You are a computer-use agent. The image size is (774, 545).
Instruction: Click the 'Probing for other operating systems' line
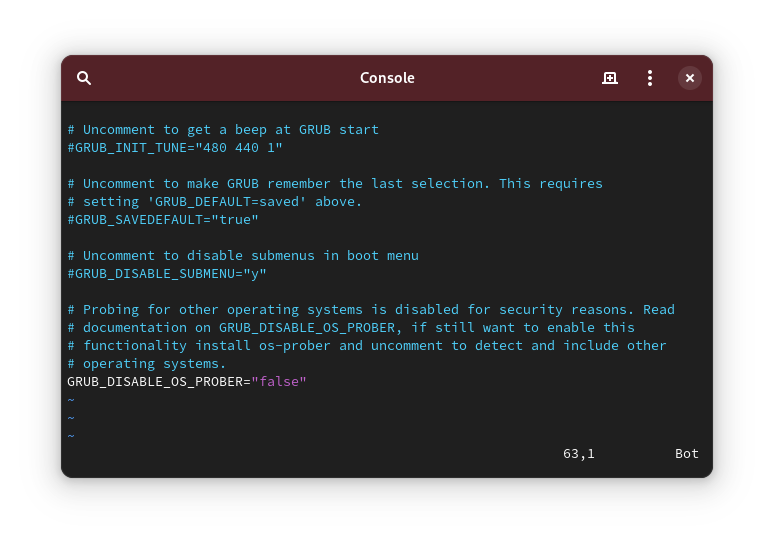coord(371,310)
